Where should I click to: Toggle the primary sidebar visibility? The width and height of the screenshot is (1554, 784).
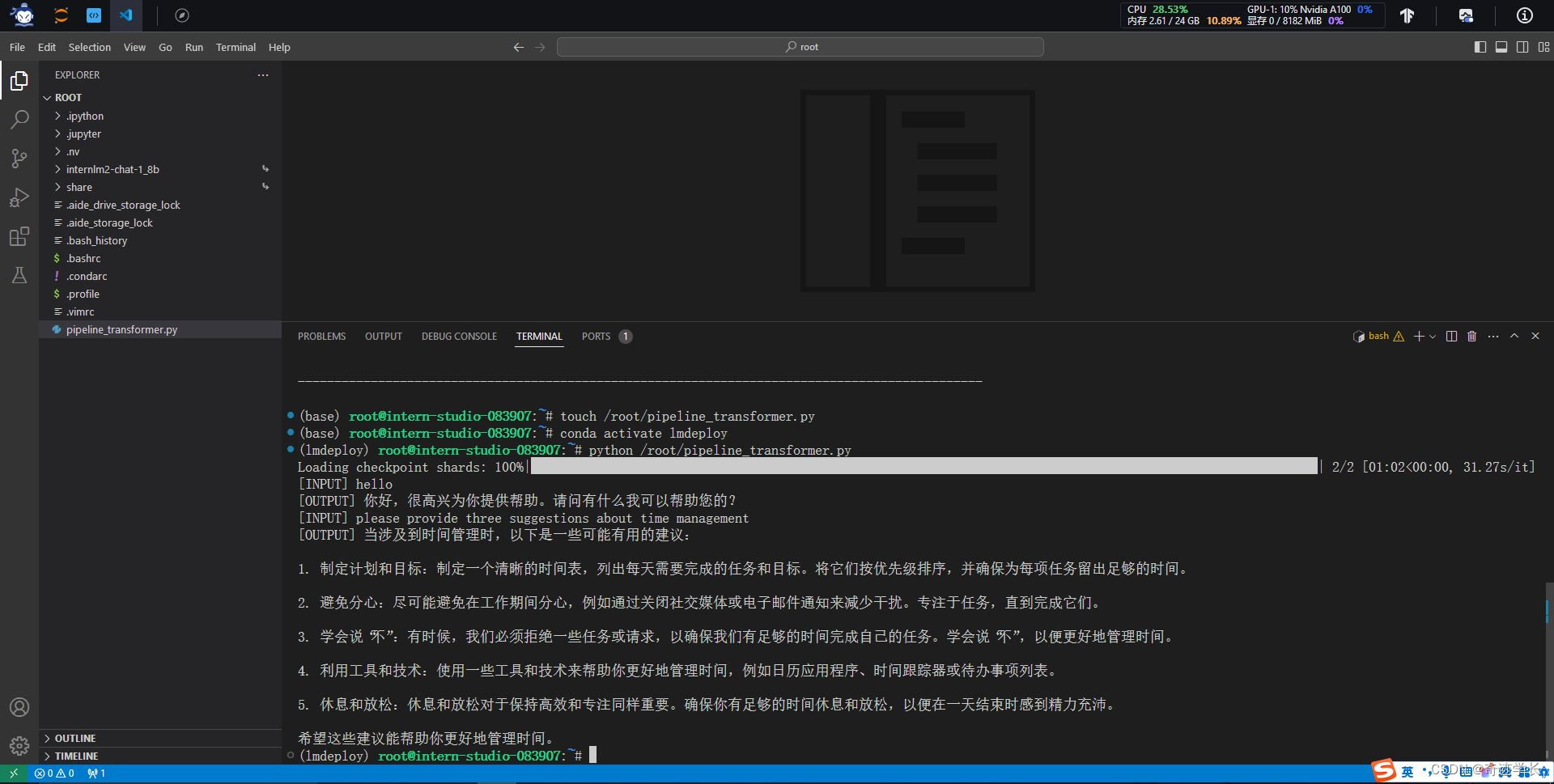click(1481, 47)
